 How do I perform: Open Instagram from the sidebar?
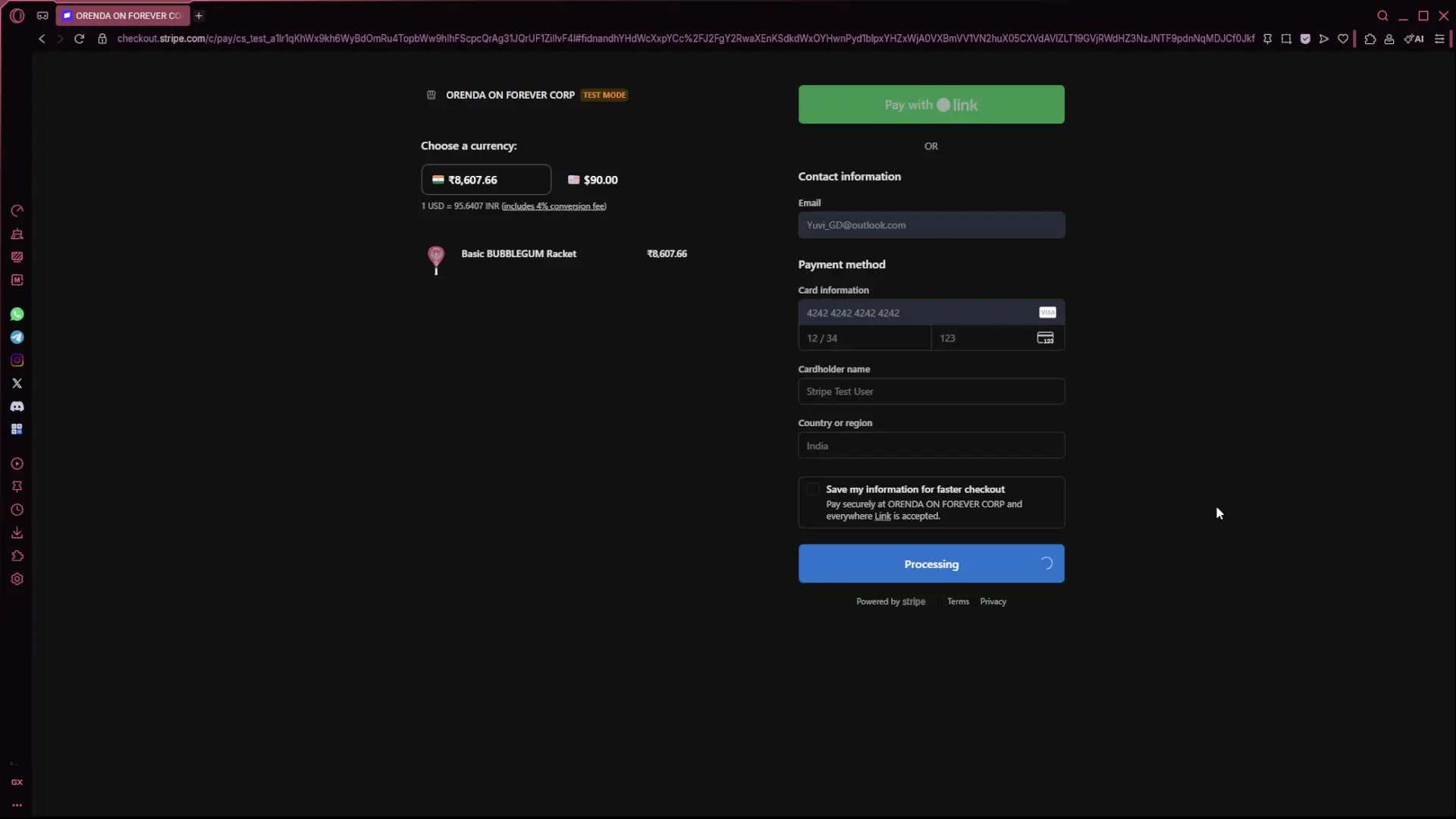17,360
